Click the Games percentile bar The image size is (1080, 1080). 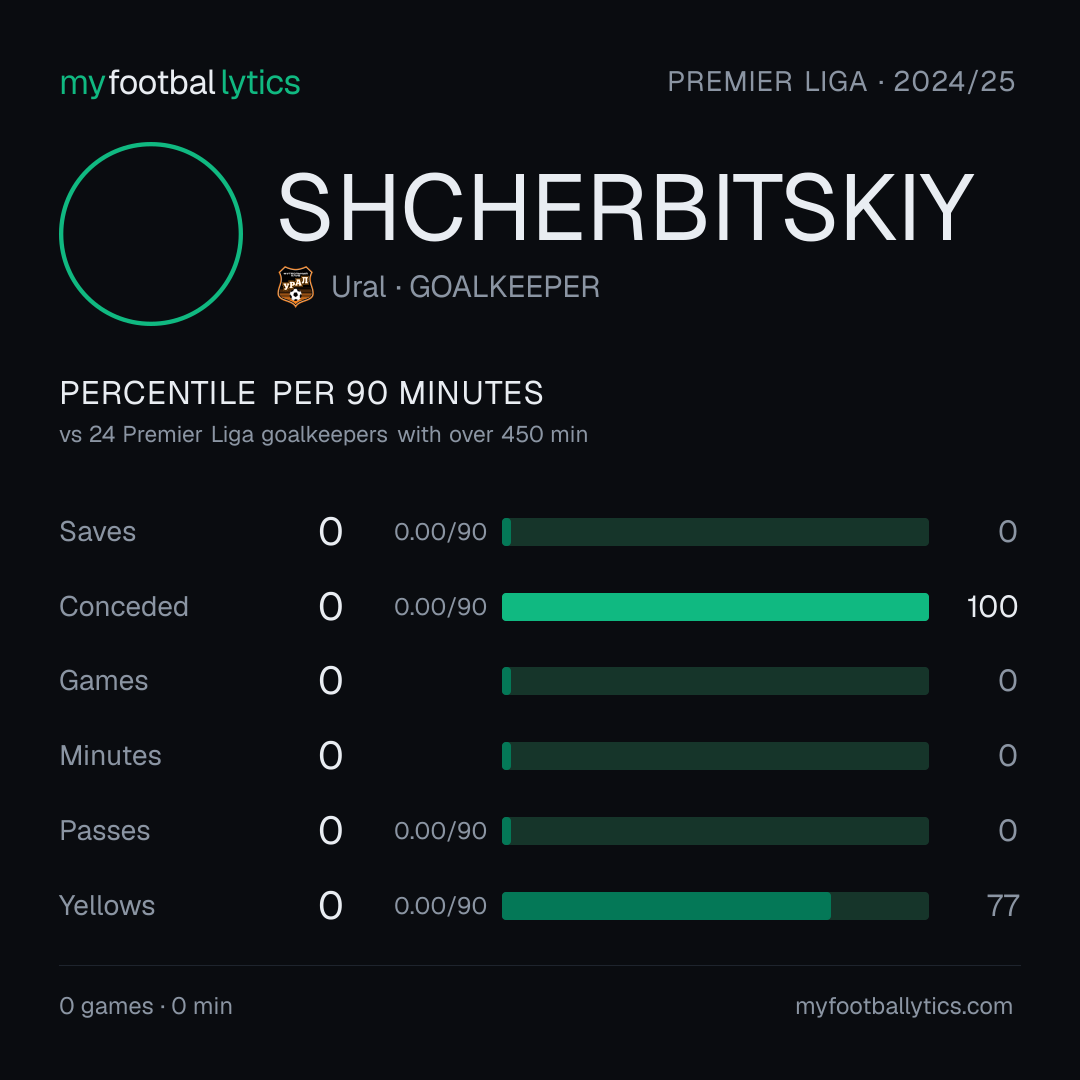pos(715,681)
